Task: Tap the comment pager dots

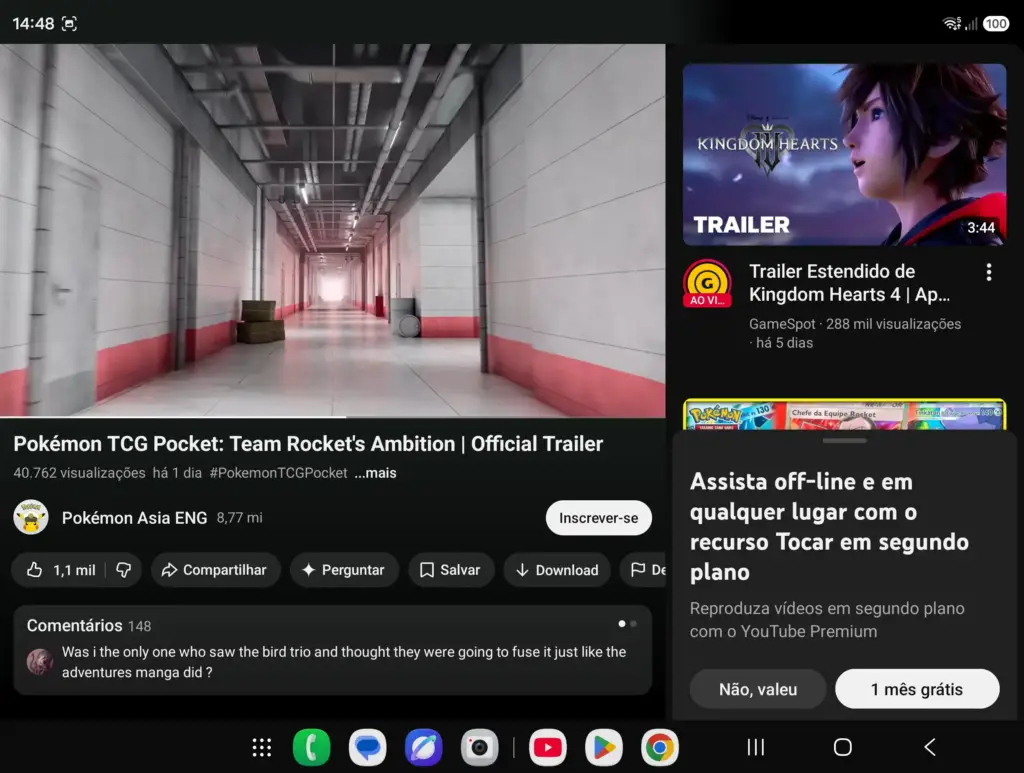Action: coord(627,624)
